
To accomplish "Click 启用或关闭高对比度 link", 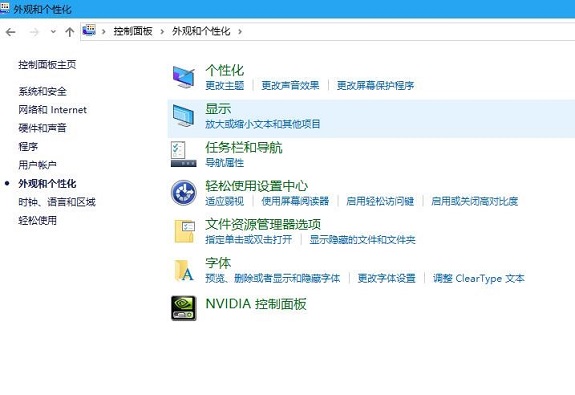I will (x=475, y=201).
